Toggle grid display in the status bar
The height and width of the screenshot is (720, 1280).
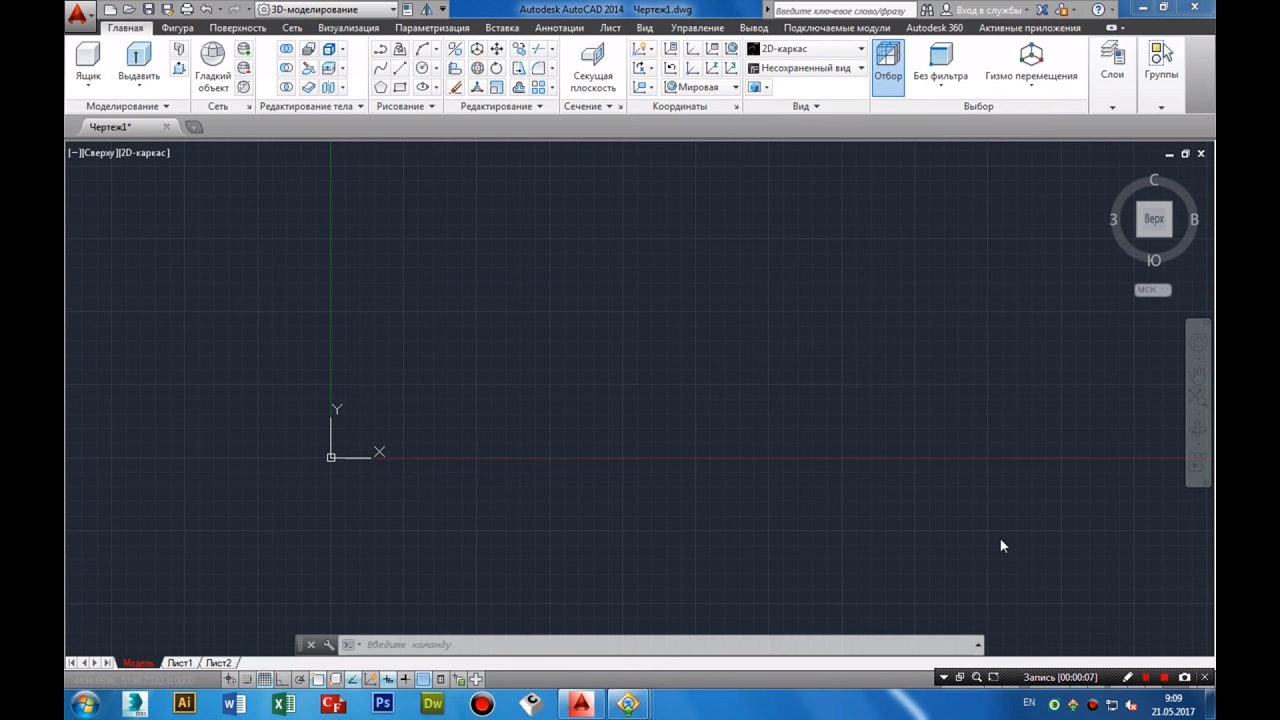coord(265,680)
